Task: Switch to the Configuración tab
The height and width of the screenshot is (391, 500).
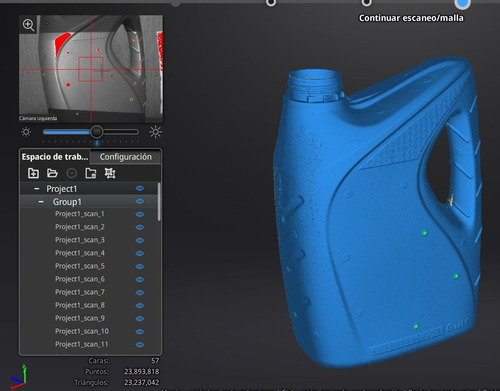Action: coord(126,157)
